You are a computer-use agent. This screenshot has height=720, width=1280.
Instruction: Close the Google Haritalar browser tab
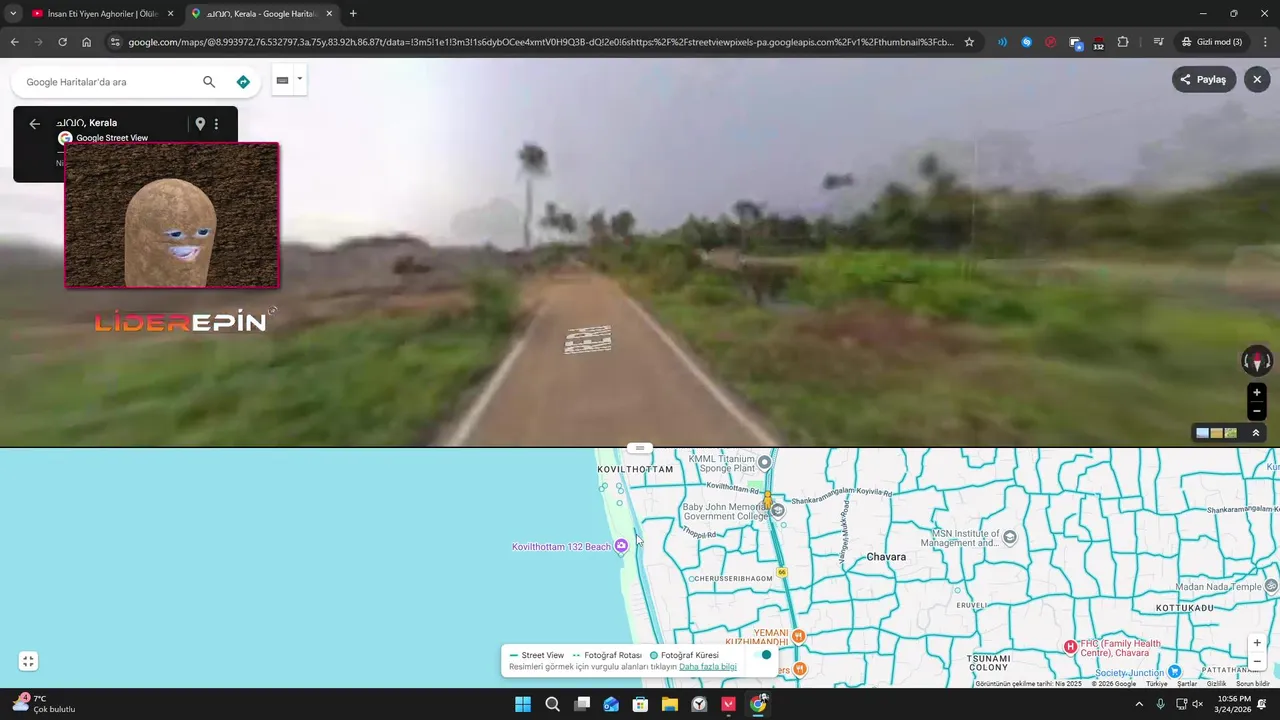click(329, 14)
